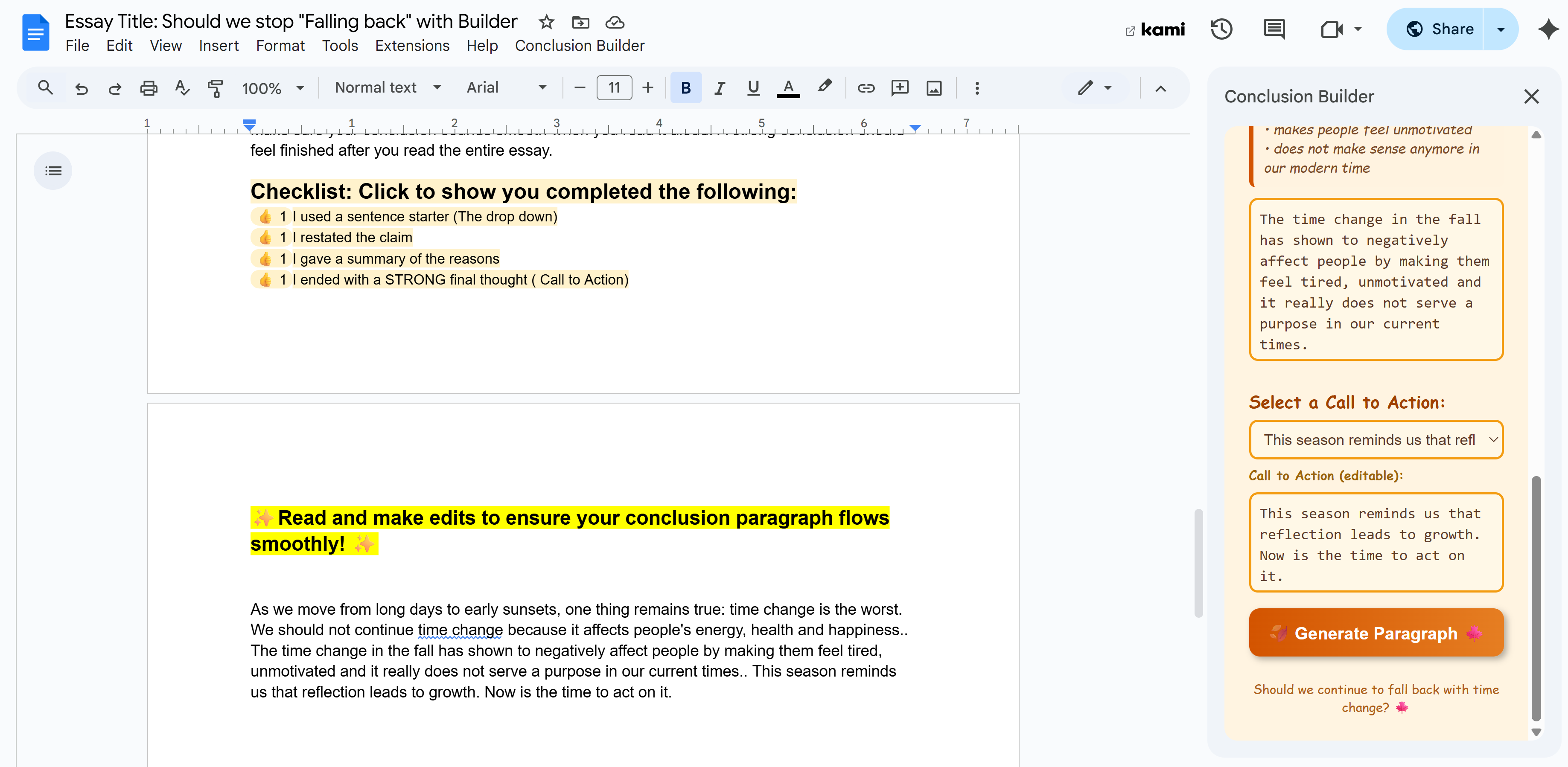
Task: Open the Conclusion Builder menu item
Action: [x=579, y=46]
